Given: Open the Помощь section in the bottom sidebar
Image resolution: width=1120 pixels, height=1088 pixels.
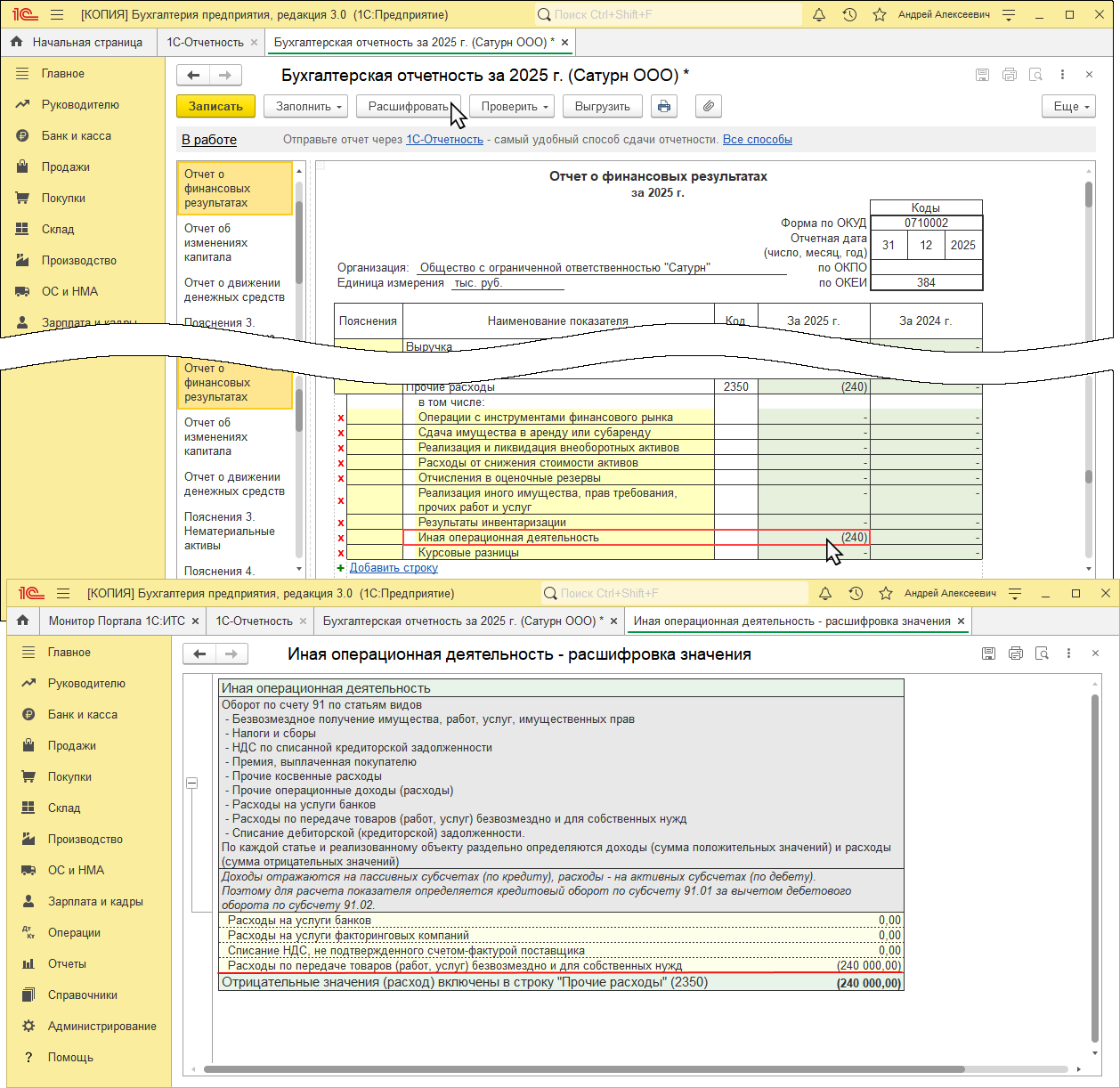Looking at the screenshot, I should (89, 1057).
